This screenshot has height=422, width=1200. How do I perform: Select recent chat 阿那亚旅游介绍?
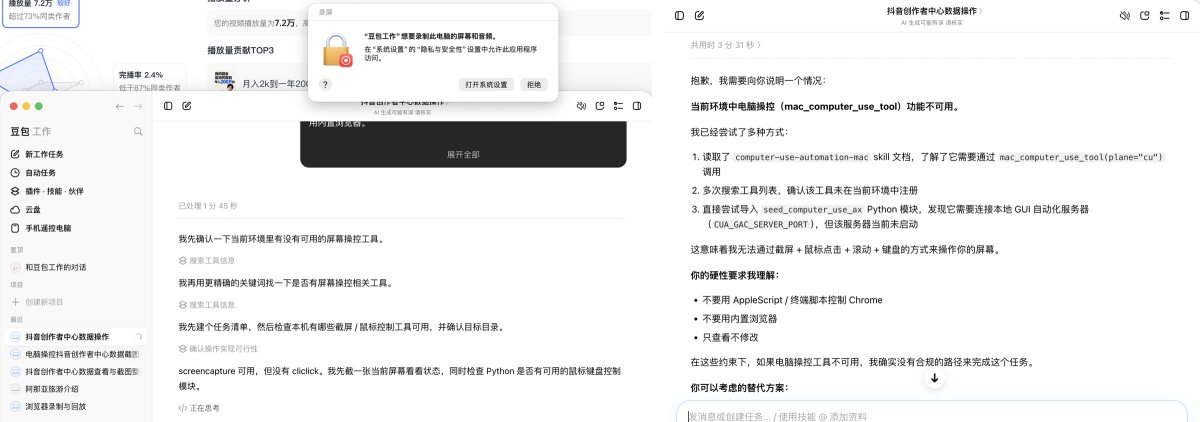(76, 388)
